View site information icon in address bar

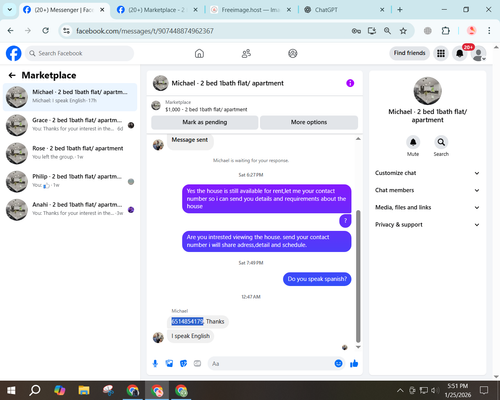[x=66, y=31]
